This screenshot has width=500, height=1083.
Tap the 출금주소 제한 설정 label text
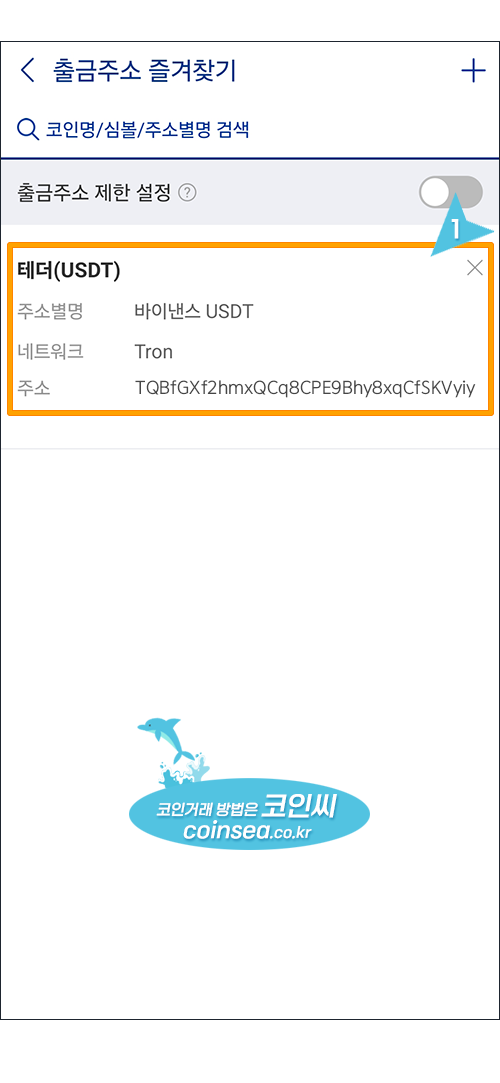tap(93, 193)
